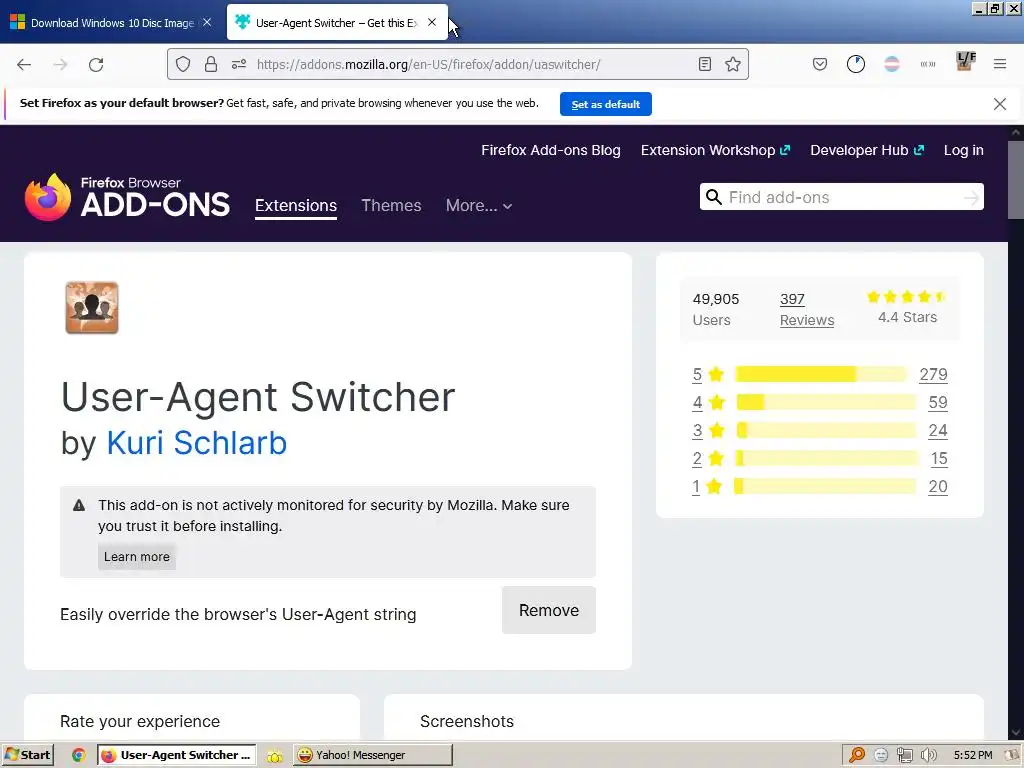Open the Firefox Add-ons Blog link
Viewport: 1024px width, 768px height.
(551, 150)
